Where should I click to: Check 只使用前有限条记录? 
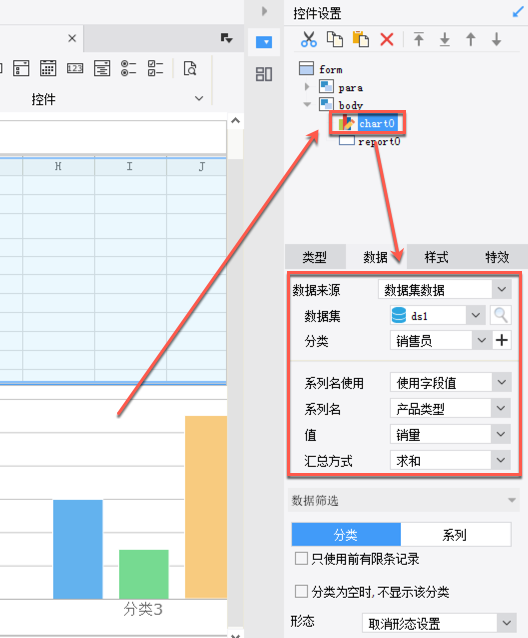pos(301,558)
